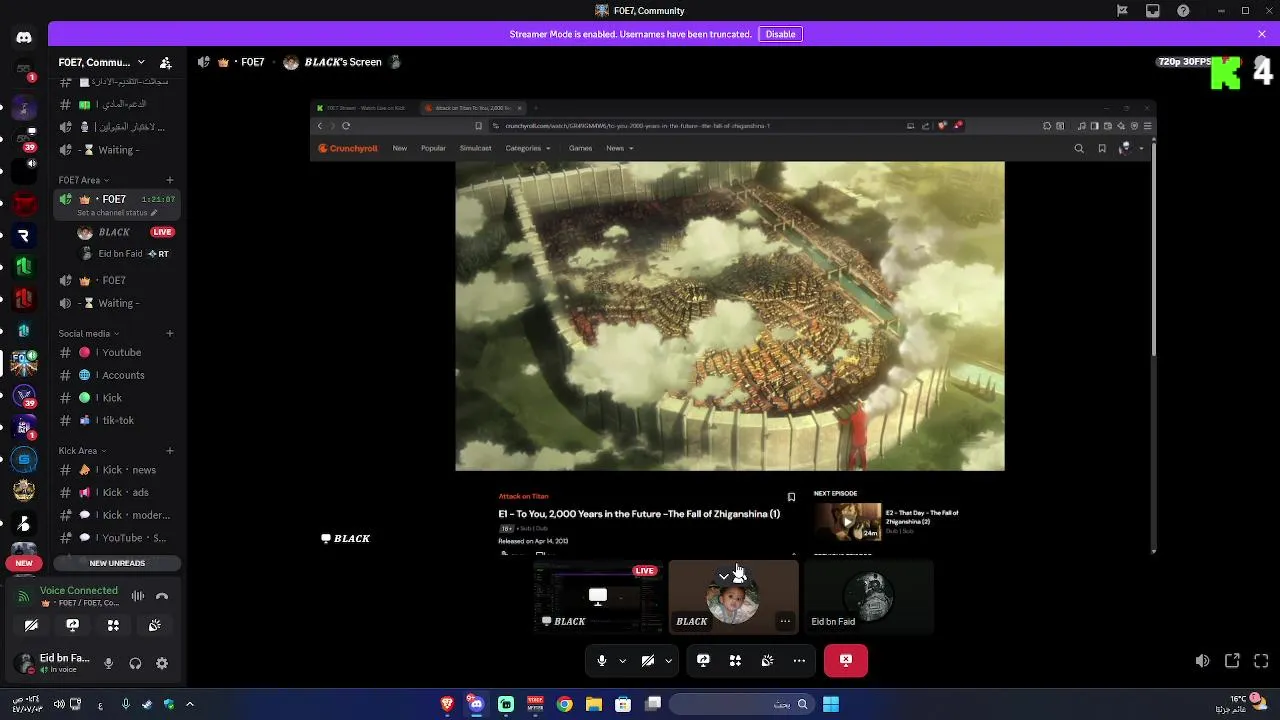This screenshot has height=720, width=1280.
Task: Collapse participants with the down chevron
Action: click(x=724, y=576)
